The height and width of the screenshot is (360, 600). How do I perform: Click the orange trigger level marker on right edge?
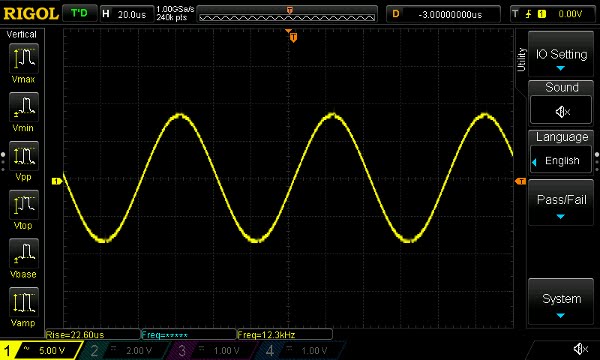520,181
